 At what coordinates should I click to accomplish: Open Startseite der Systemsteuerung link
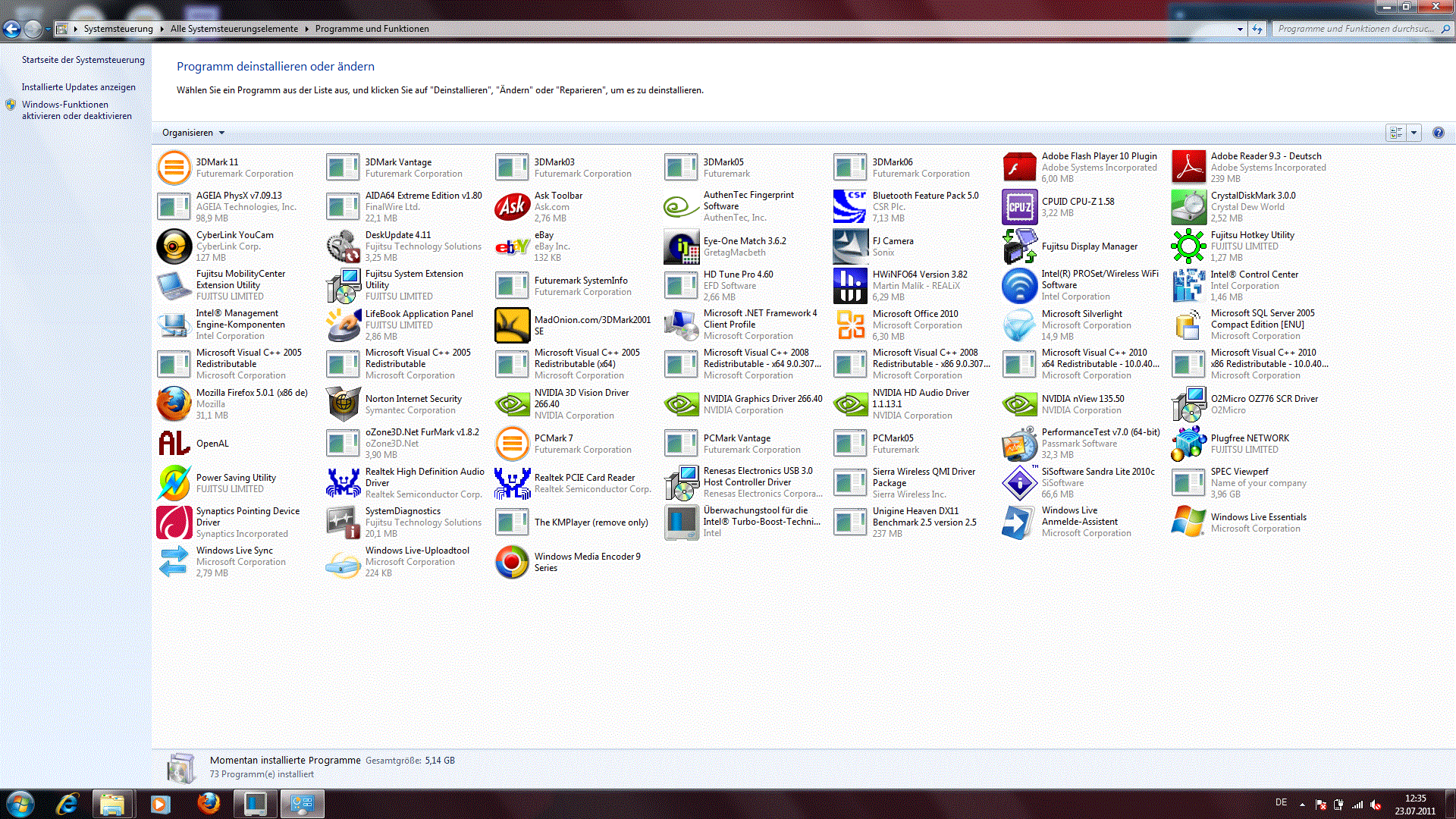click(83, 60)
